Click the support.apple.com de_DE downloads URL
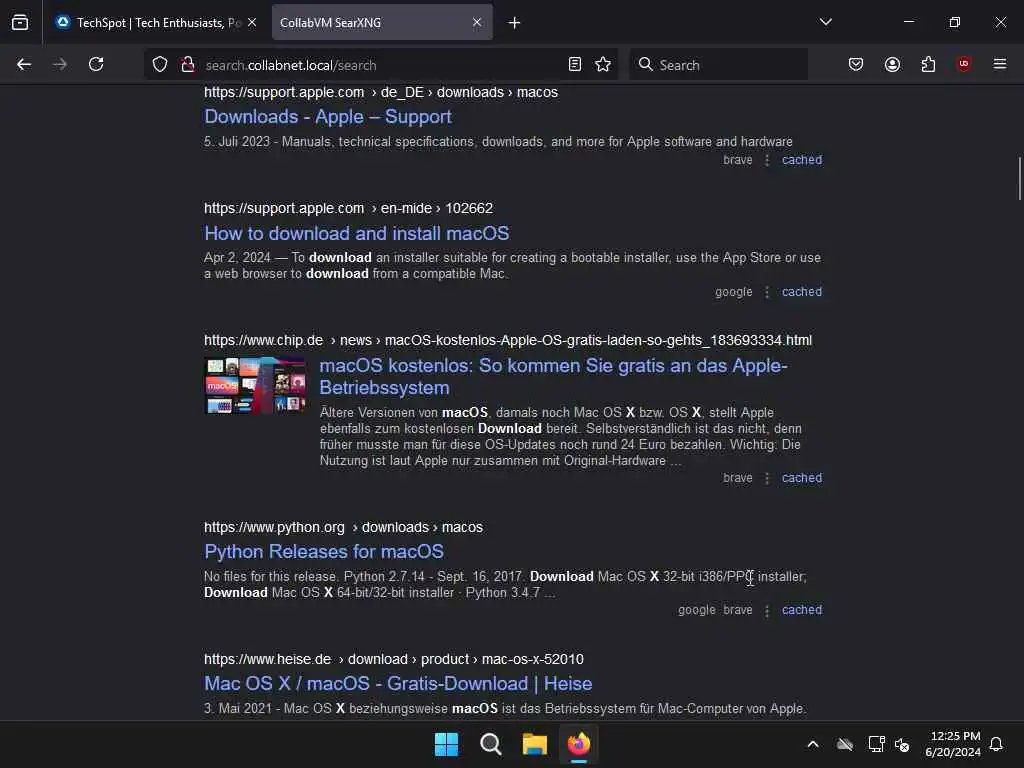Image resolution: width=1024 pixels, height=768 pixels. pos(381,92)
